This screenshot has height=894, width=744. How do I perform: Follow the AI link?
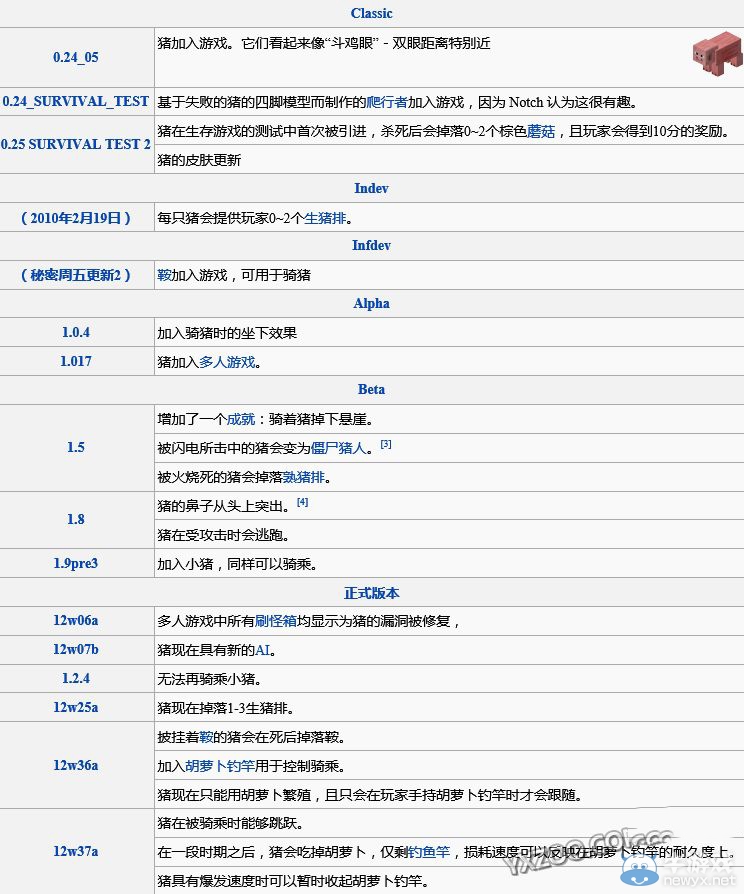click(x=262, y=650)
